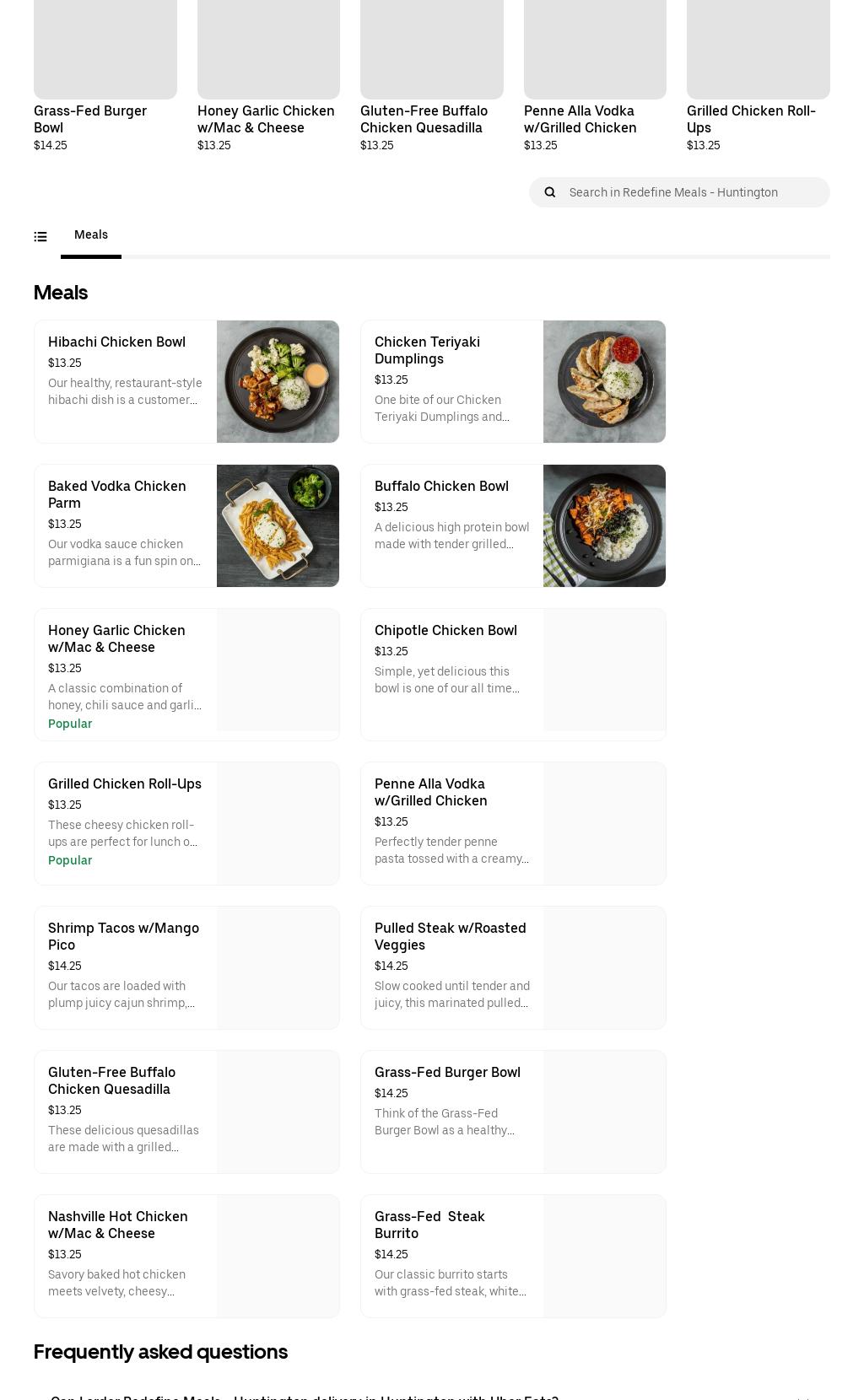The height and width of the screenshot is (1400, 864).
Task: Click the Hibachi Chicken Bowl photo
Action: pyautogui.click(x=278, y=381)
